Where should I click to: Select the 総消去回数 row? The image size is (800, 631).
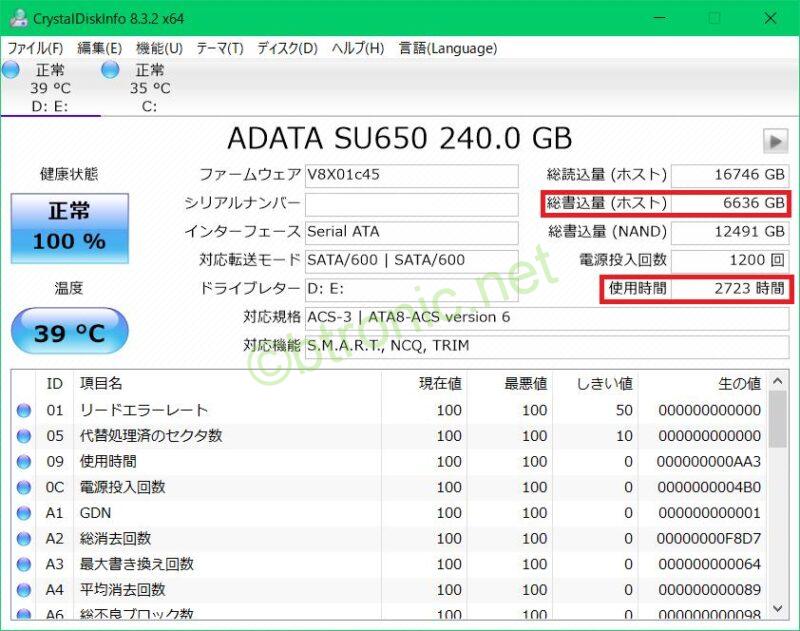point(389,538)
